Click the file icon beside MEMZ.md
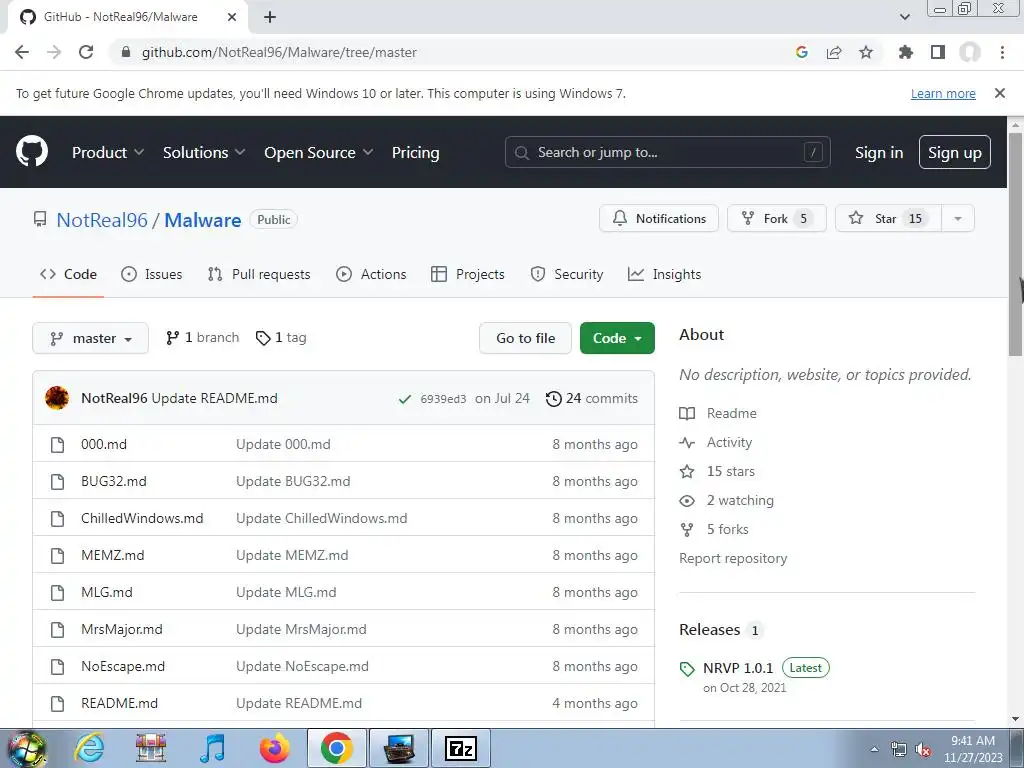 click(57, 556)
